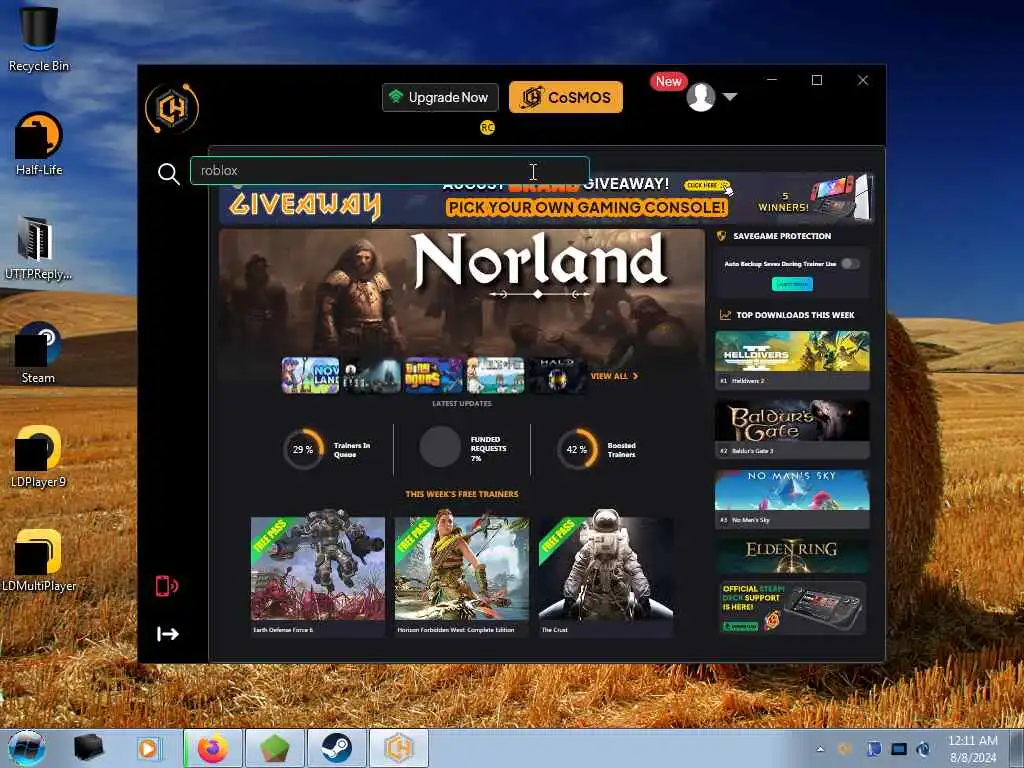
Task: Open the Windows Start orb
Action: (x=27, y=748)
